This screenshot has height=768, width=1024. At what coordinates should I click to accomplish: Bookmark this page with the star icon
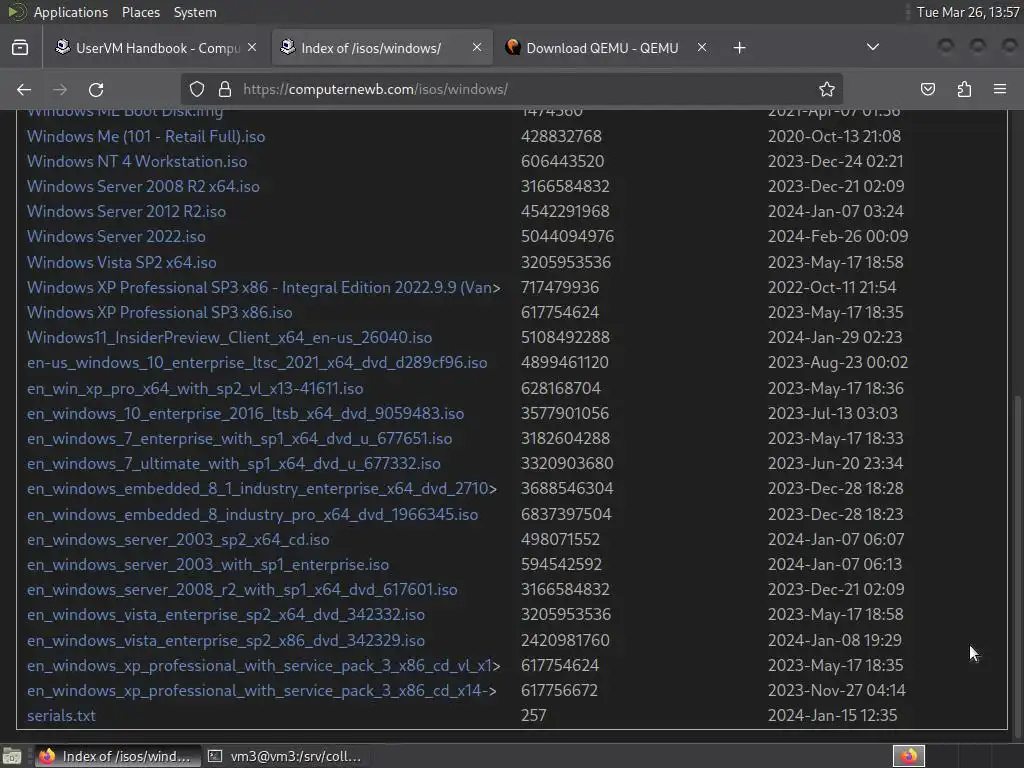(x=827, y=89)
